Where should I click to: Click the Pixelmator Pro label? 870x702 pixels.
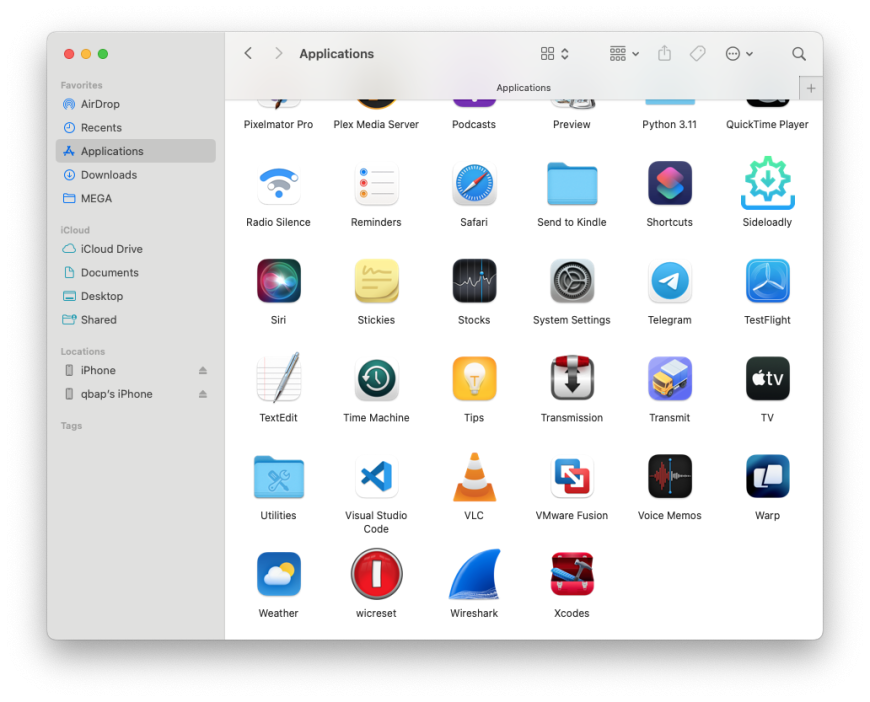click(279, 124)
